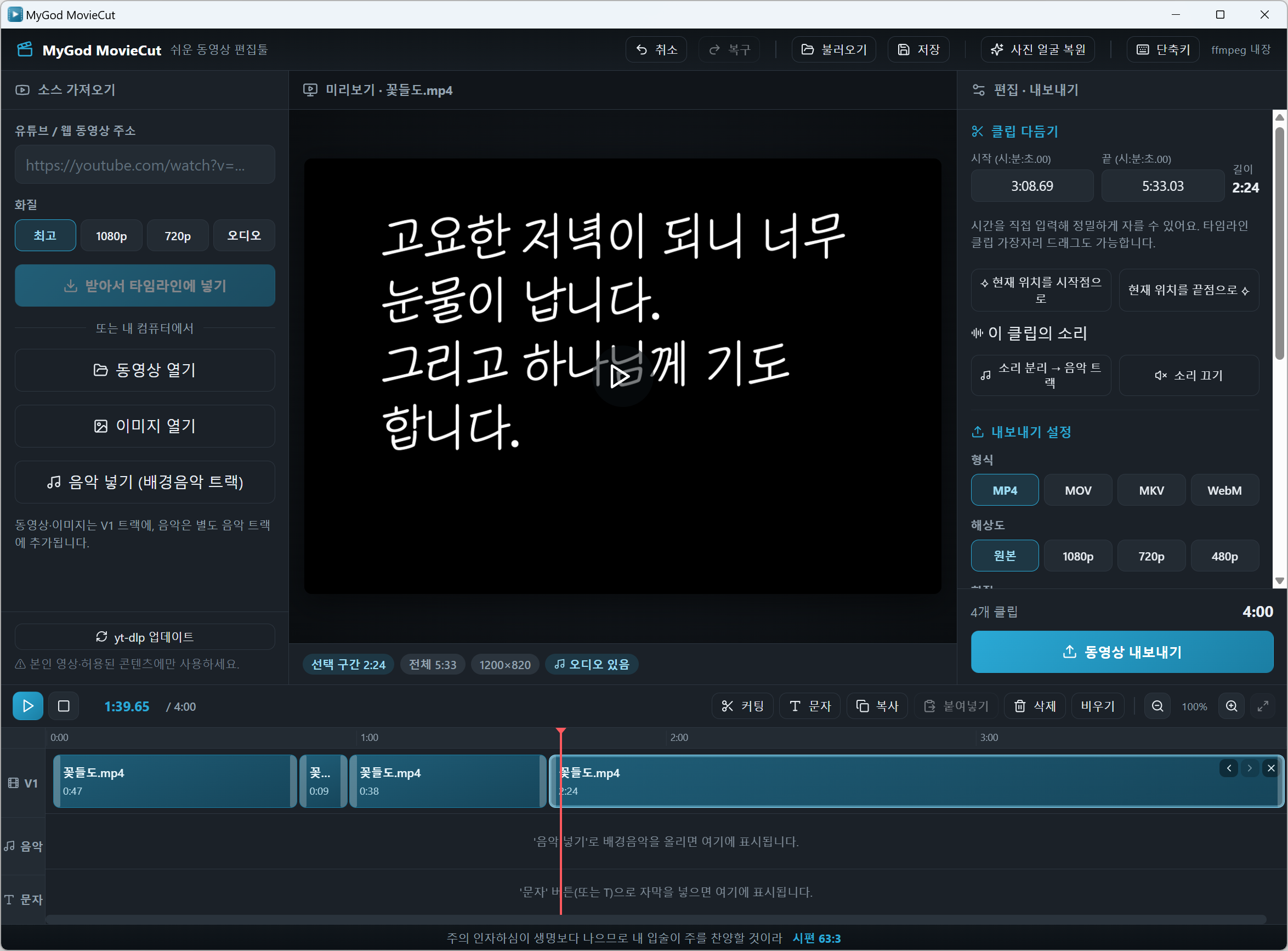Select 오디오 download option

(244, 235)
